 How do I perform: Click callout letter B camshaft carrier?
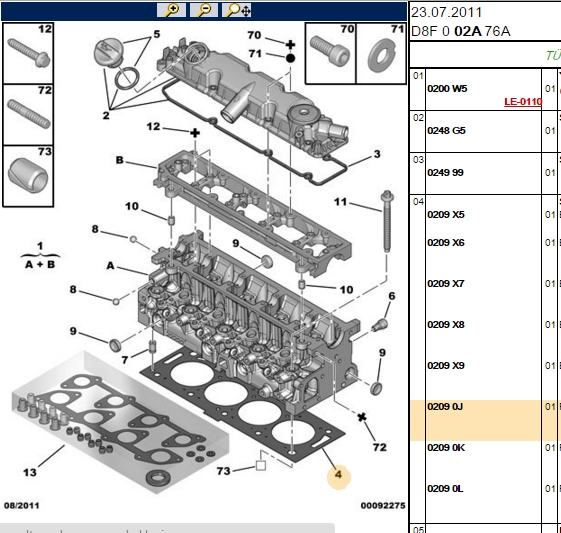[119, 160]
